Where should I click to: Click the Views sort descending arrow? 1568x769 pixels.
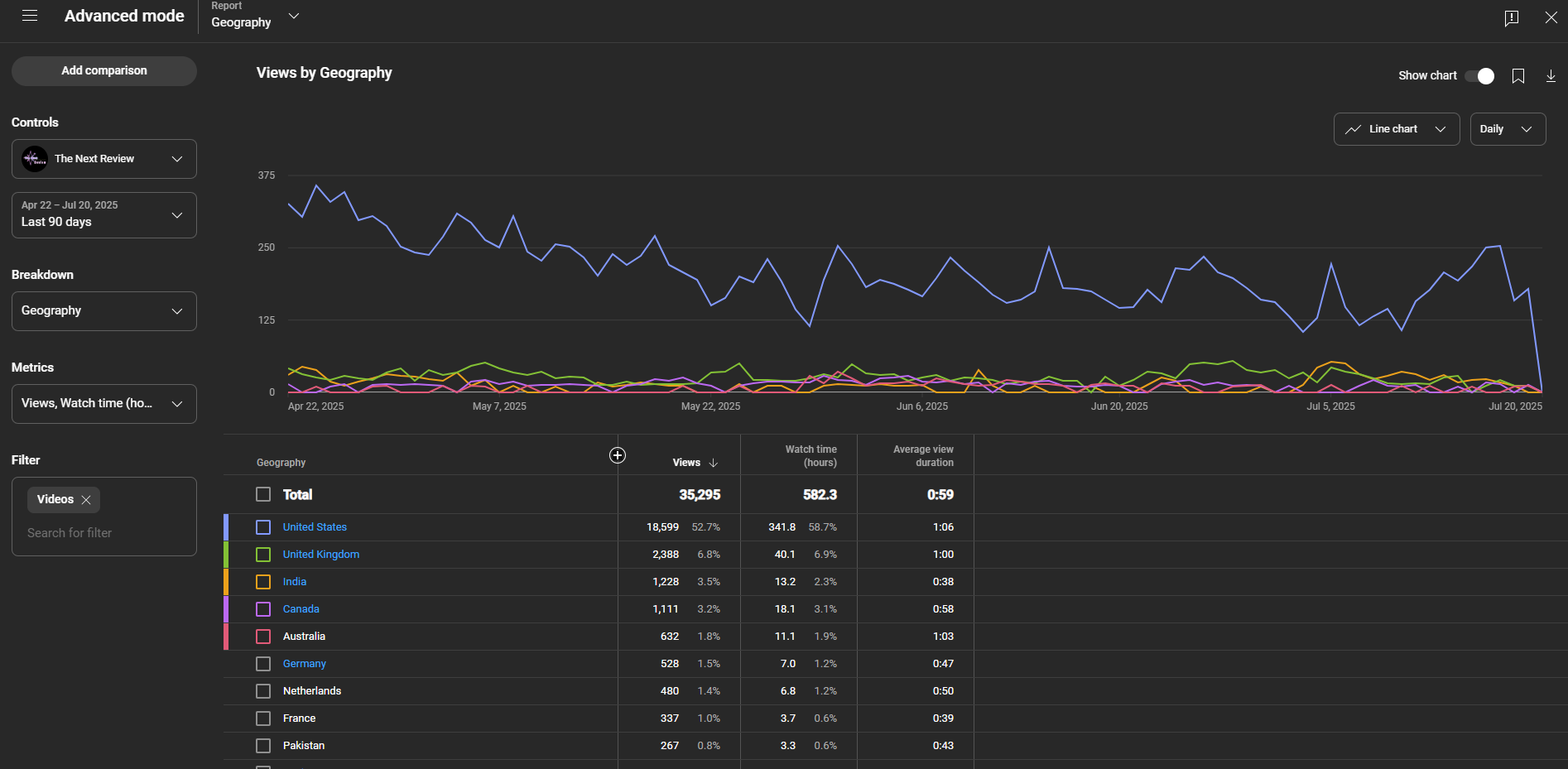click(x=714, y=463)
